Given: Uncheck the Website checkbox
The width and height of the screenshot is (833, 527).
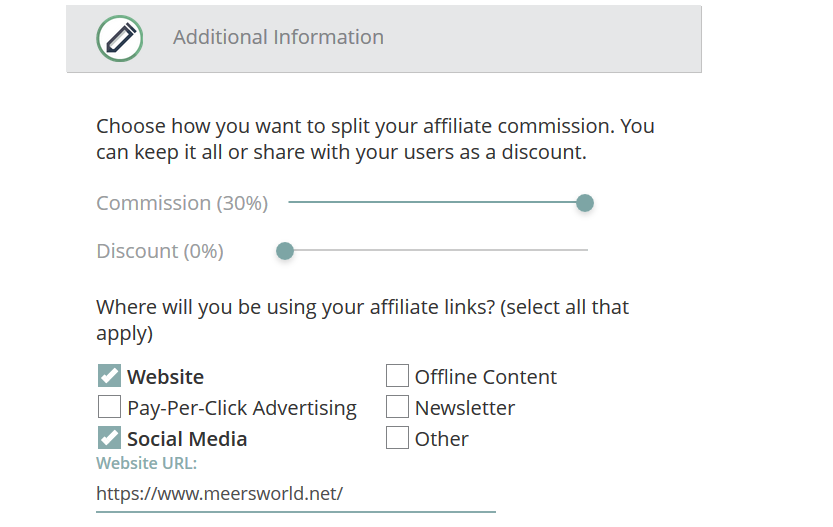Looking at the screenshot, I should click(109, 376).
